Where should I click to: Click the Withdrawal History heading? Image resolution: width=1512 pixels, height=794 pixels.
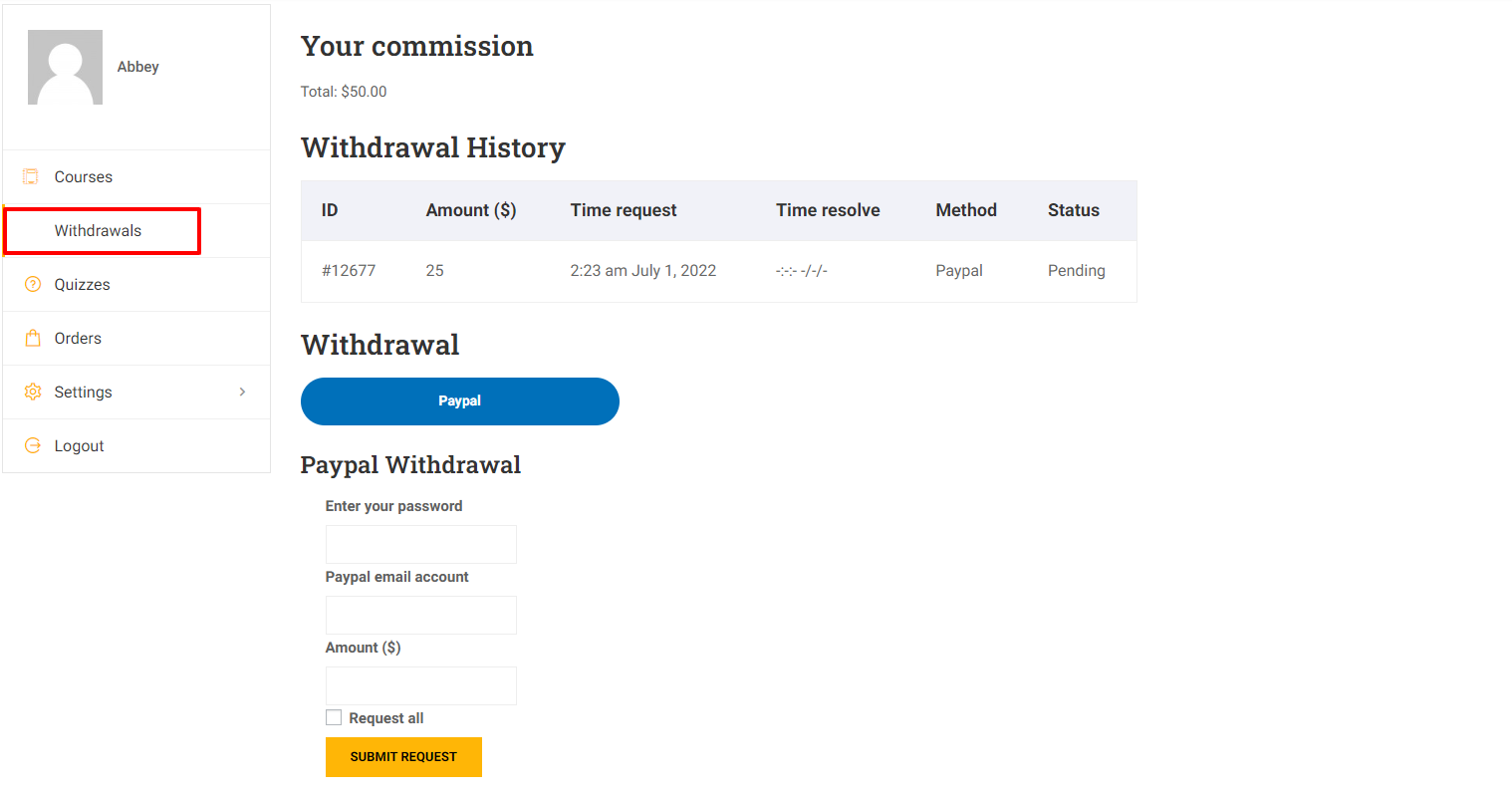pyautogui.click(x=433, y=147)
